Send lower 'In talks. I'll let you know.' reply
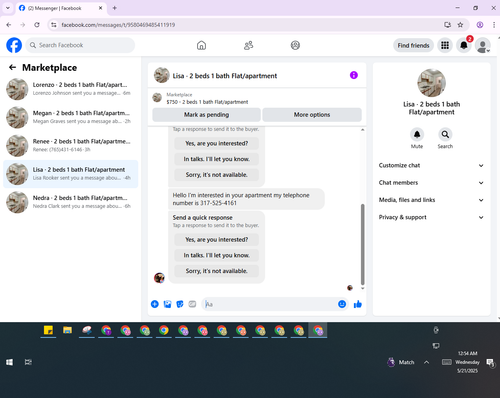This screenshot has width=500, height=398. pos(217,255)
